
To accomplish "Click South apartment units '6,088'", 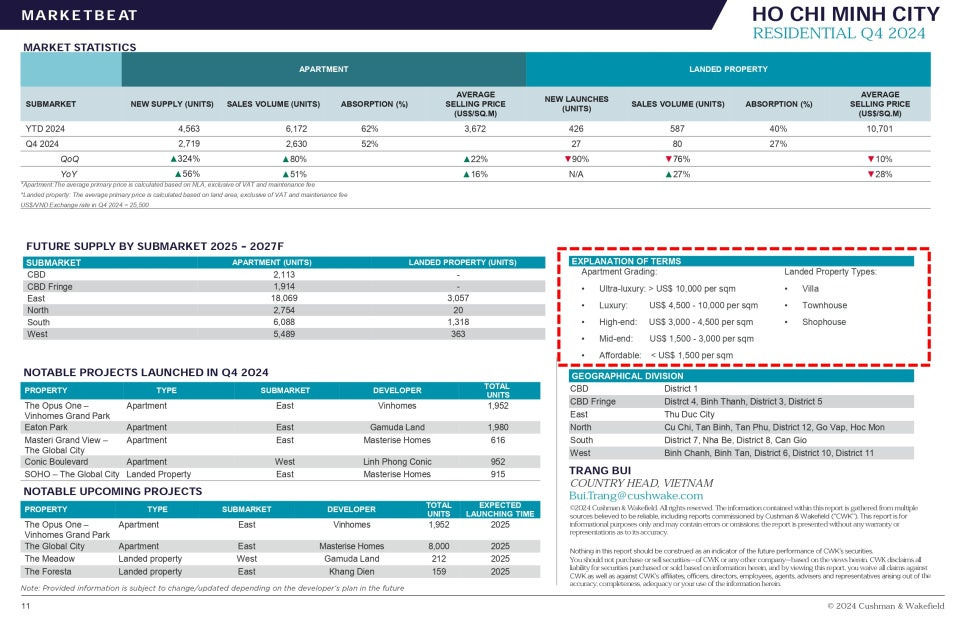I will pos(284,322).
